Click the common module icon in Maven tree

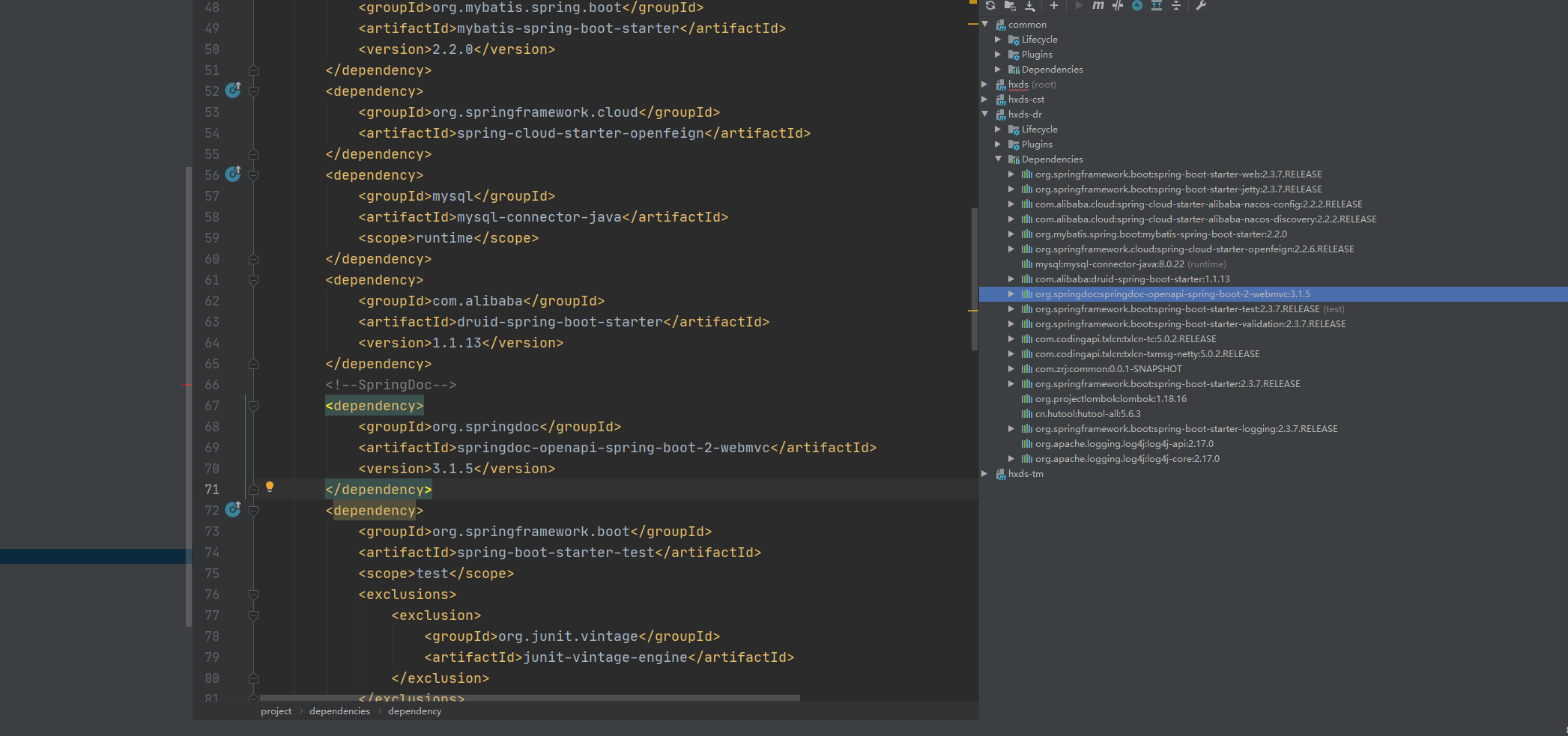[1000, 25]
